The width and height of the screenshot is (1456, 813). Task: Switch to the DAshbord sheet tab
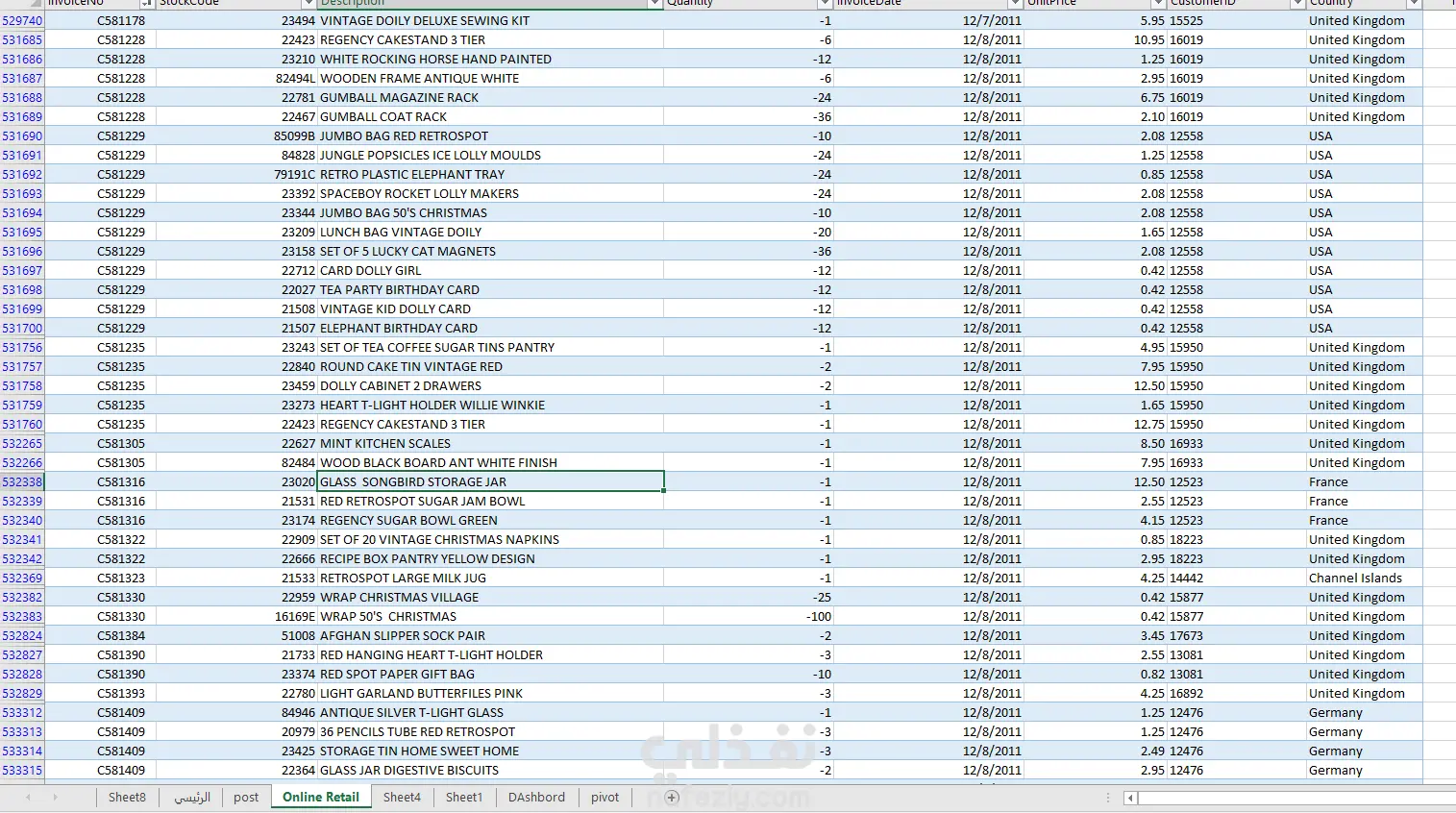click(536, 798)
